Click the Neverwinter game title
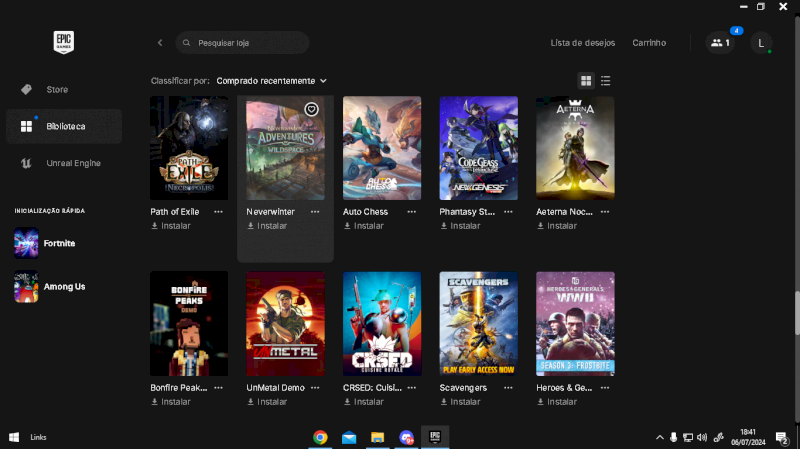 pyautogui.click(x=270, y=212)
